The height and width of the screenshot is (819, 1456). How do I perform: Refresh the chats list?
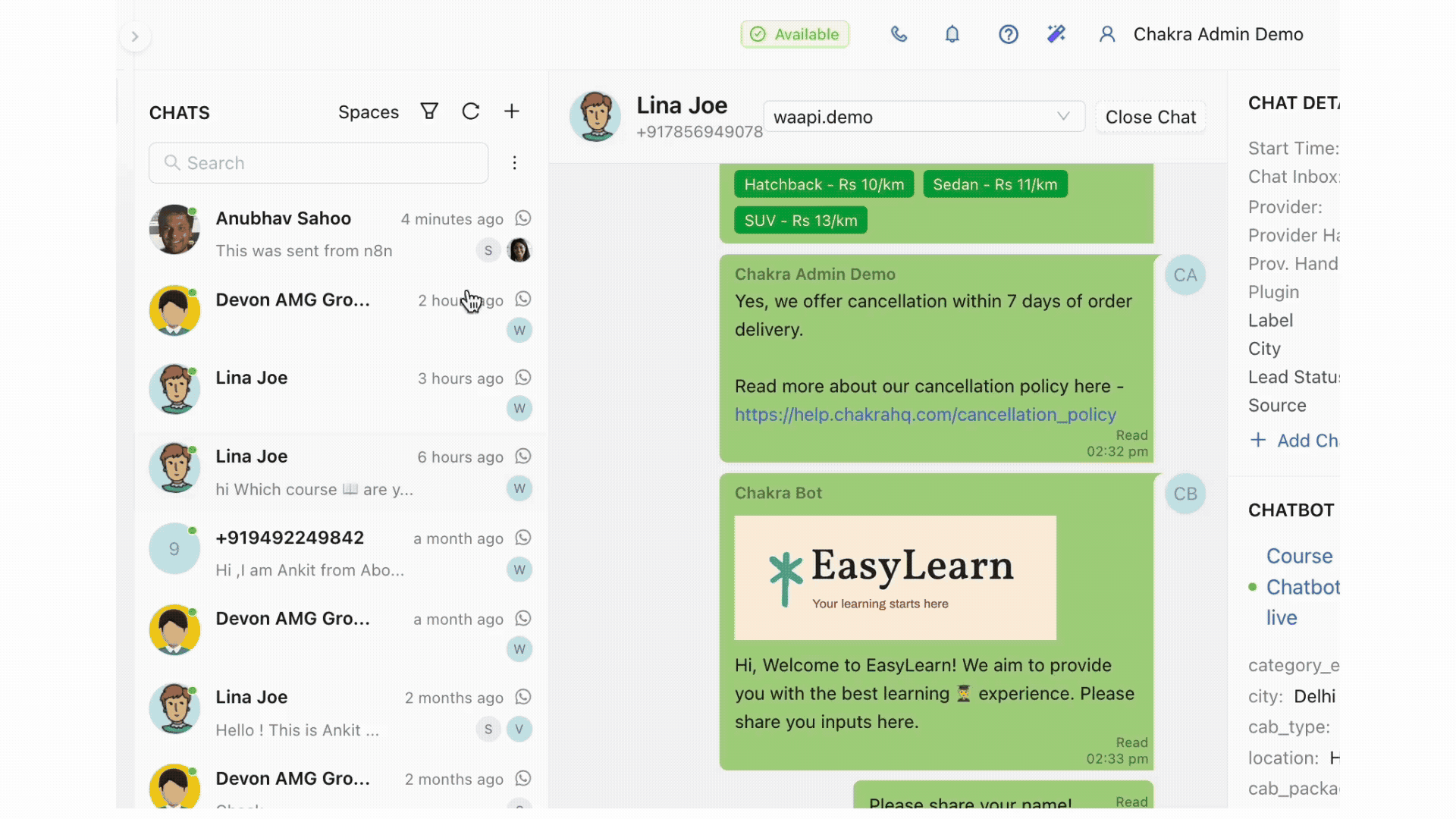coord(471,111)
